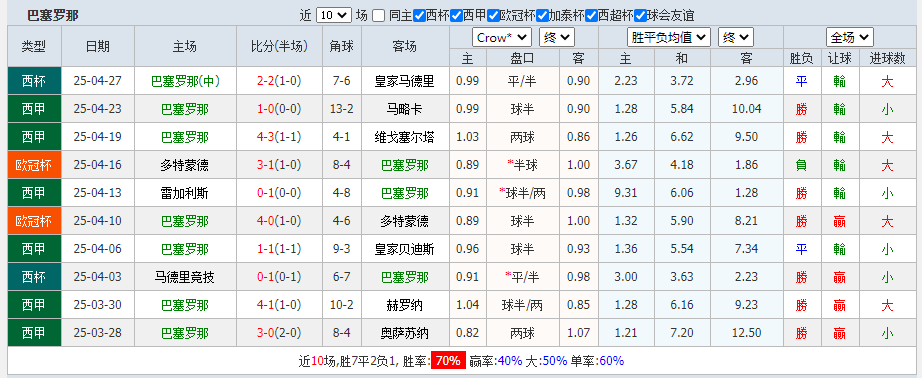922x378 pixels.
Task: Uncheck the 西超杯 filter checkbox
Action: point(592,16)
